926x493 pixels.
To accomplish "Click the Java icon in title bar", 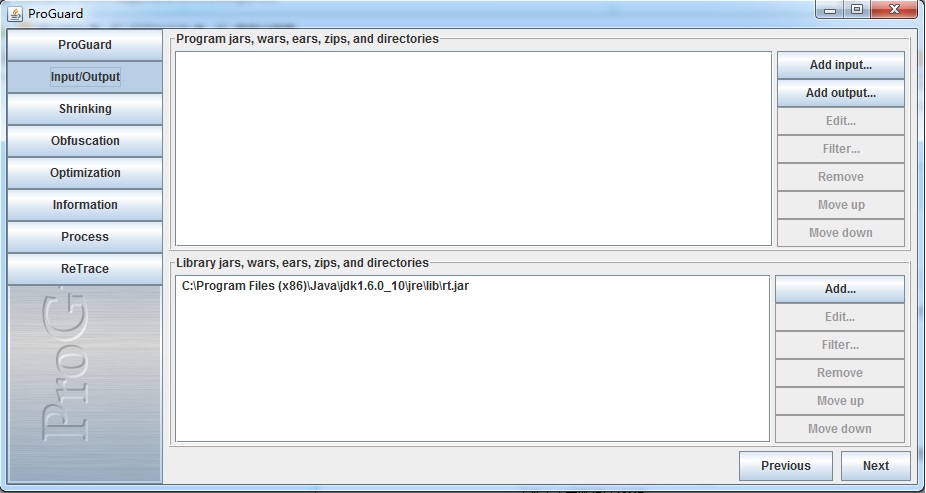I will click(15, 12).
